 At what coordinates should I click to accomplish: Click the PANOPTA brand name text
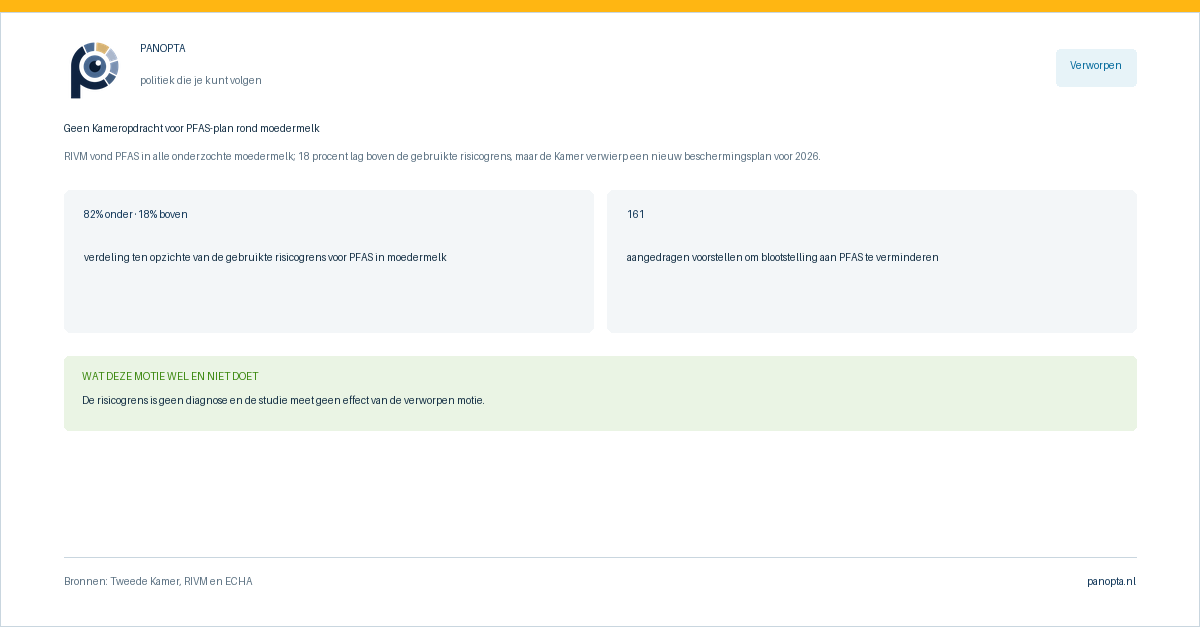[163, 48]
